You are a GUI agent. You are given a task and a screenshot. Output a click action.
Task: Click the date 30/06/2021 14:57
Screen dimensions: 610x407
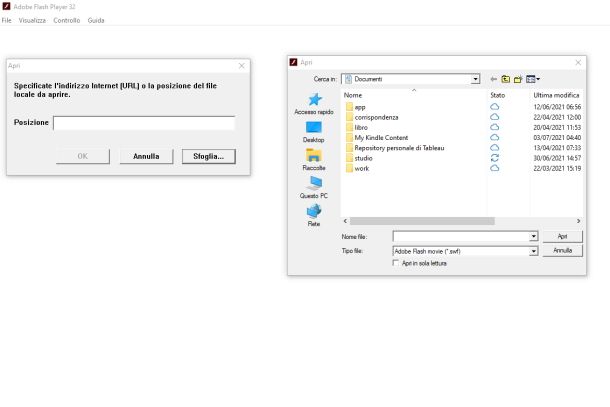click(x=557, y=158)
